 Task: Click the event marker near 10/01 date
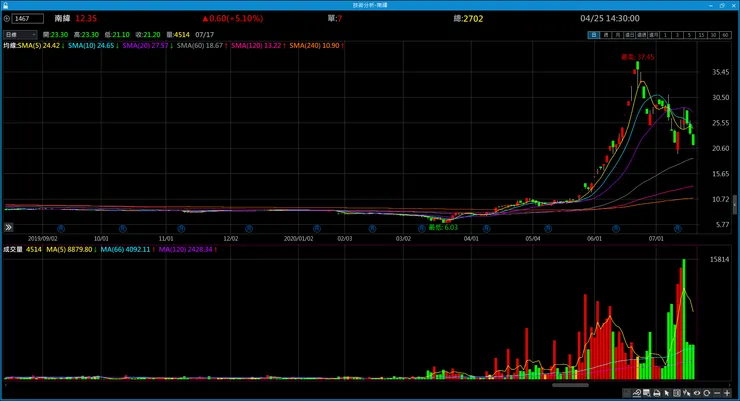[x=123, y=228]
